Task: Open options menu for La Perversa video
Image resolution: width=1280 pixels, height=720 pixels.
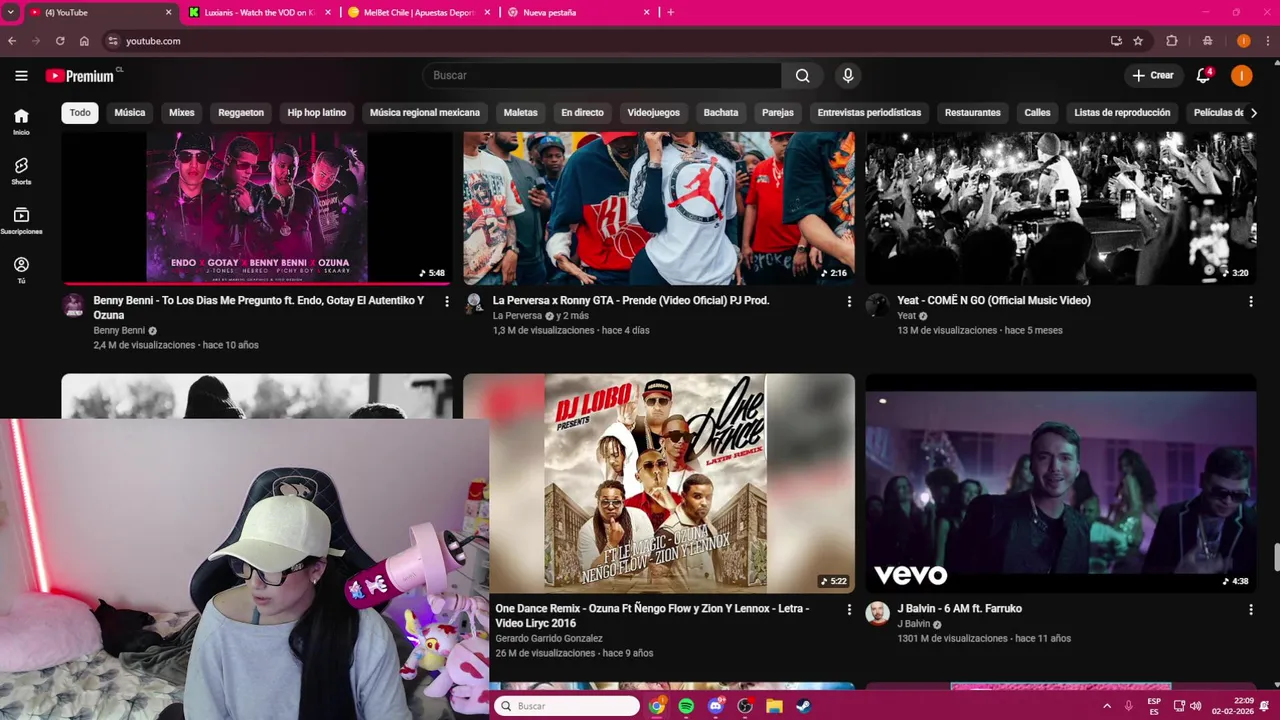Action: point(849,301)
